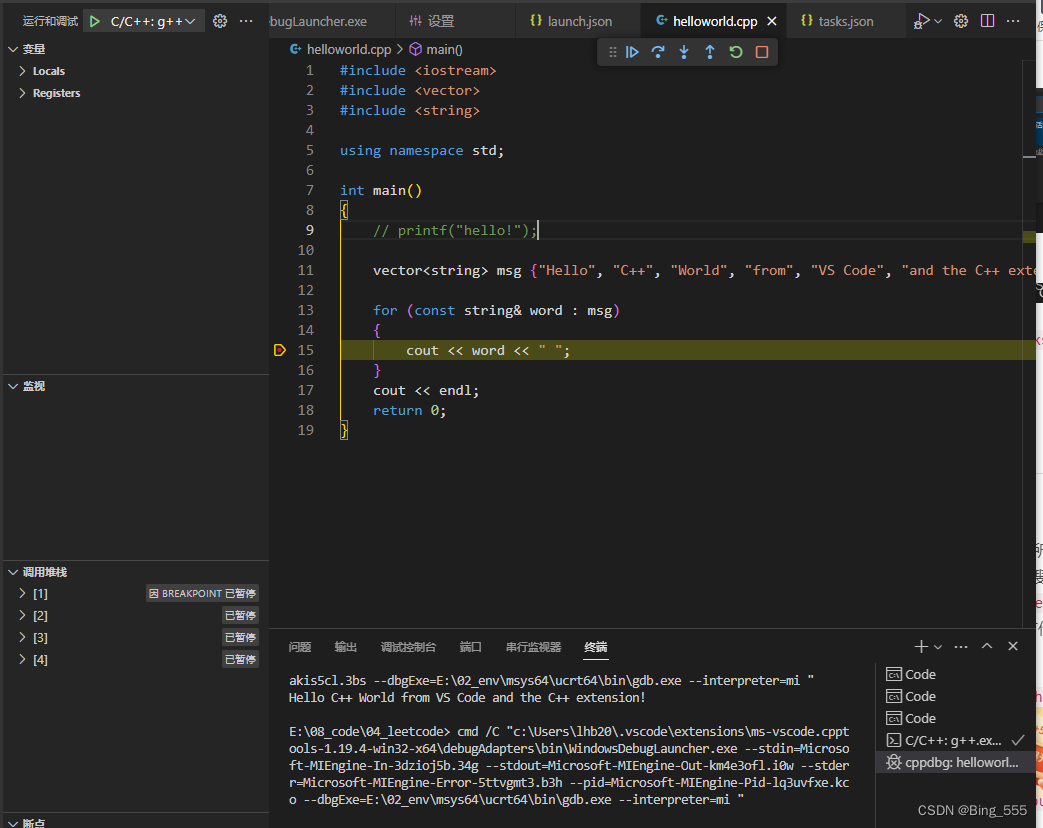Open the new terminal profile dropdown
1043x828 pixels.
click(x=938, y=646)
